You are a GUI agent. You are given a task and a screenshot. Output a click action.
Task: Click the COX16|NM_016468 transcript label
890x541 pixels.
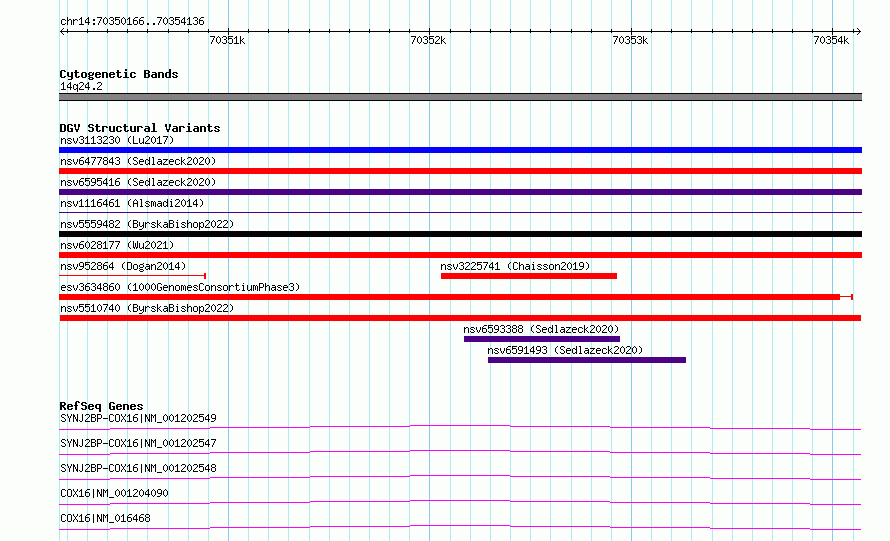point(105,518)
